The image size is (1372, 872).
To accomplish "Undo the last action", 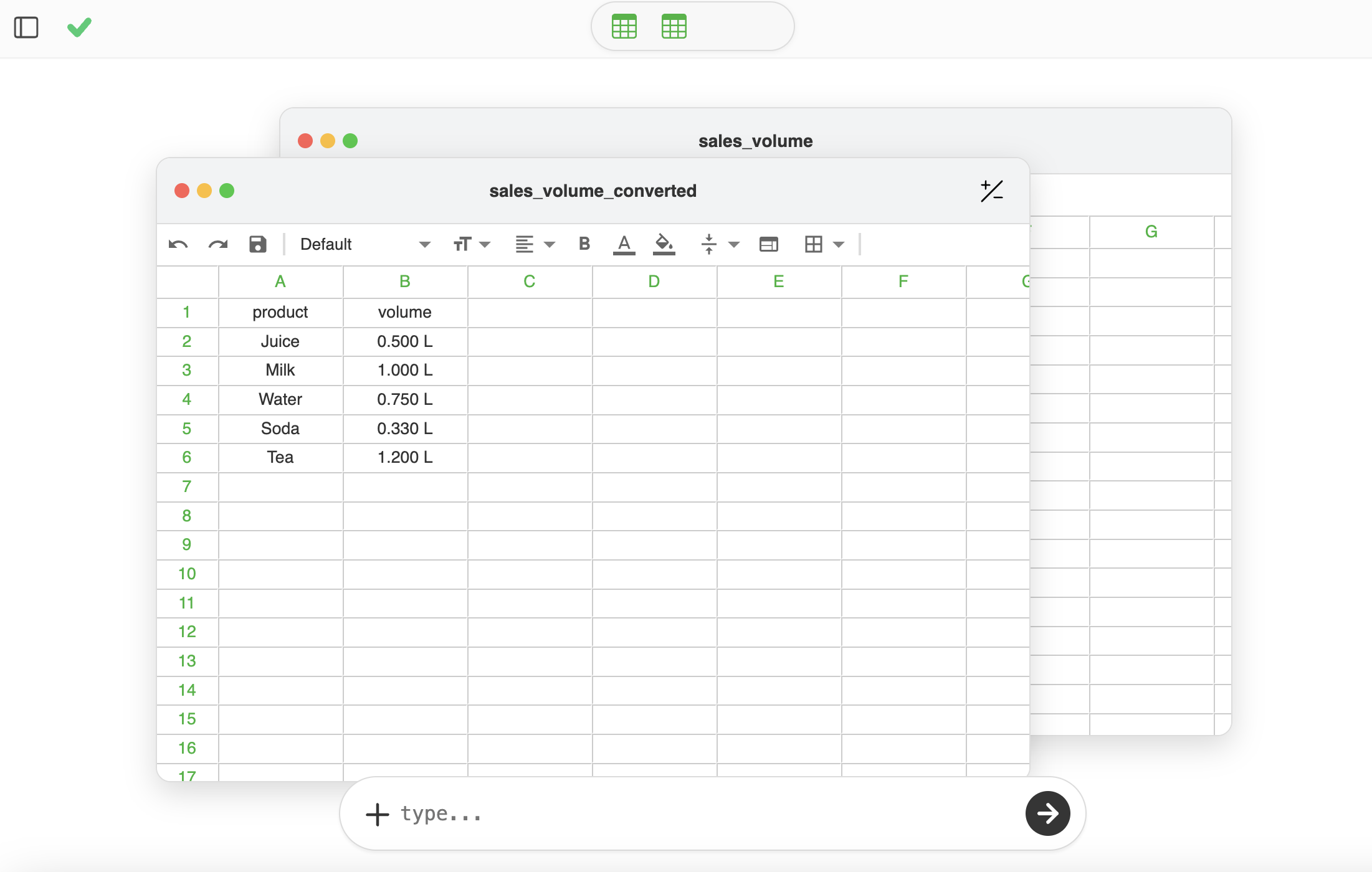I will click(x=178, y=244).
